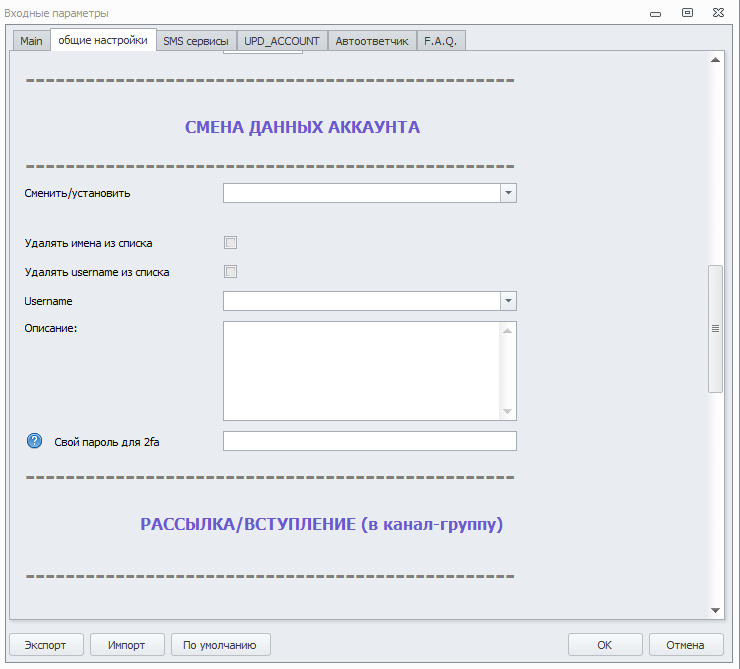Click the 'Свой пароль для 2fa' label

[107, 442]
